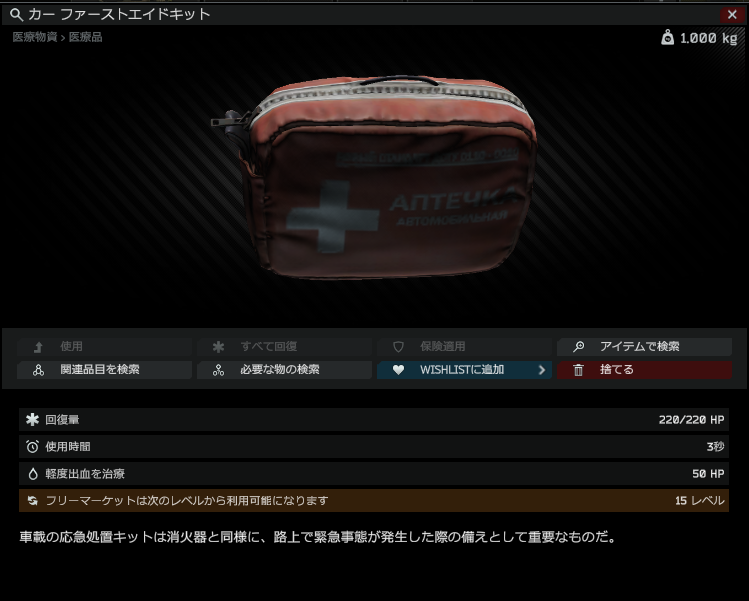The image size is (749, 601).
Task: Click the magnifier icon beside the item title
Action: [x=15, y=15]
